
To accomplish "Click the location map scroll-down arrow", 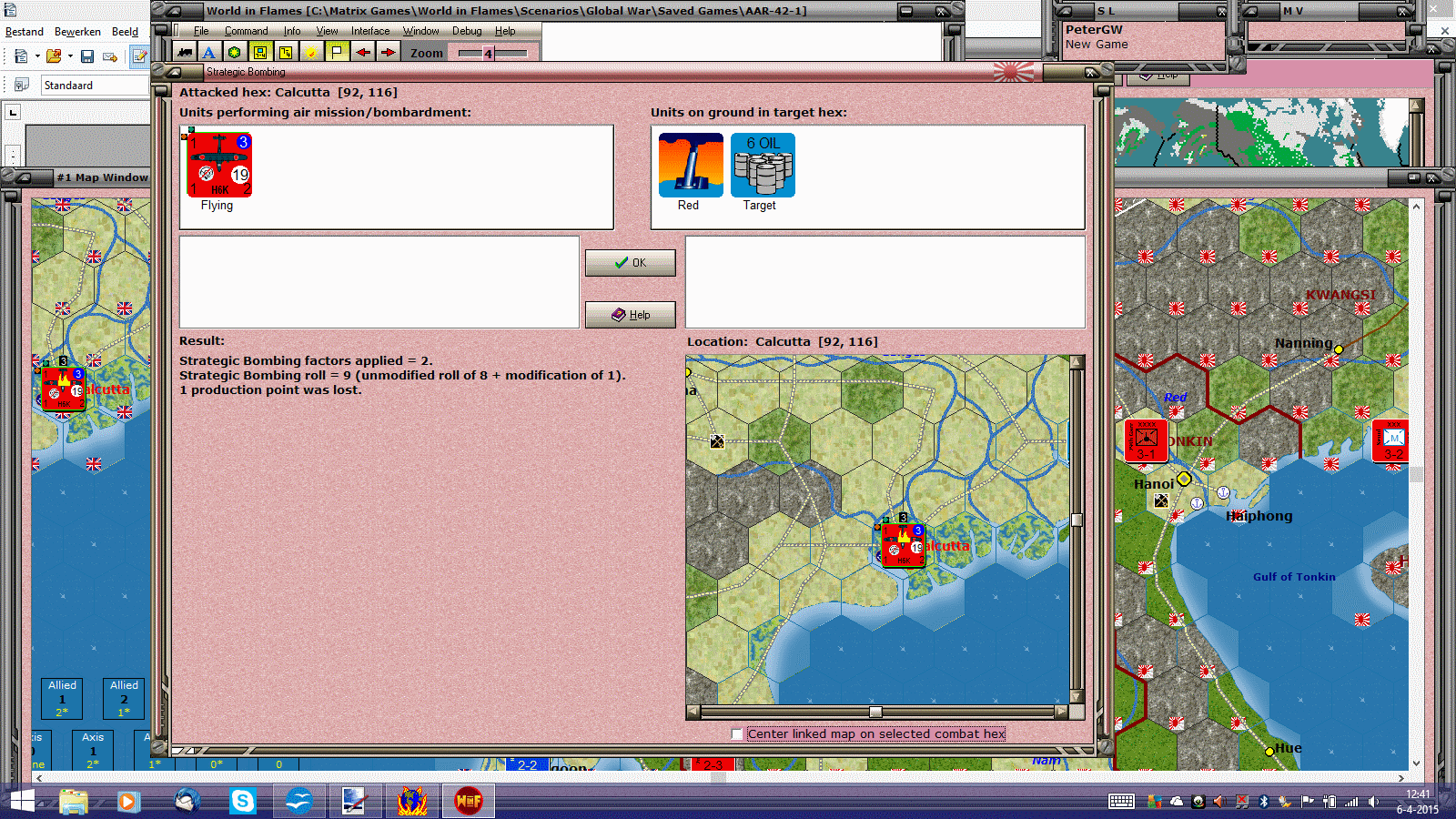I will 1077,697.
